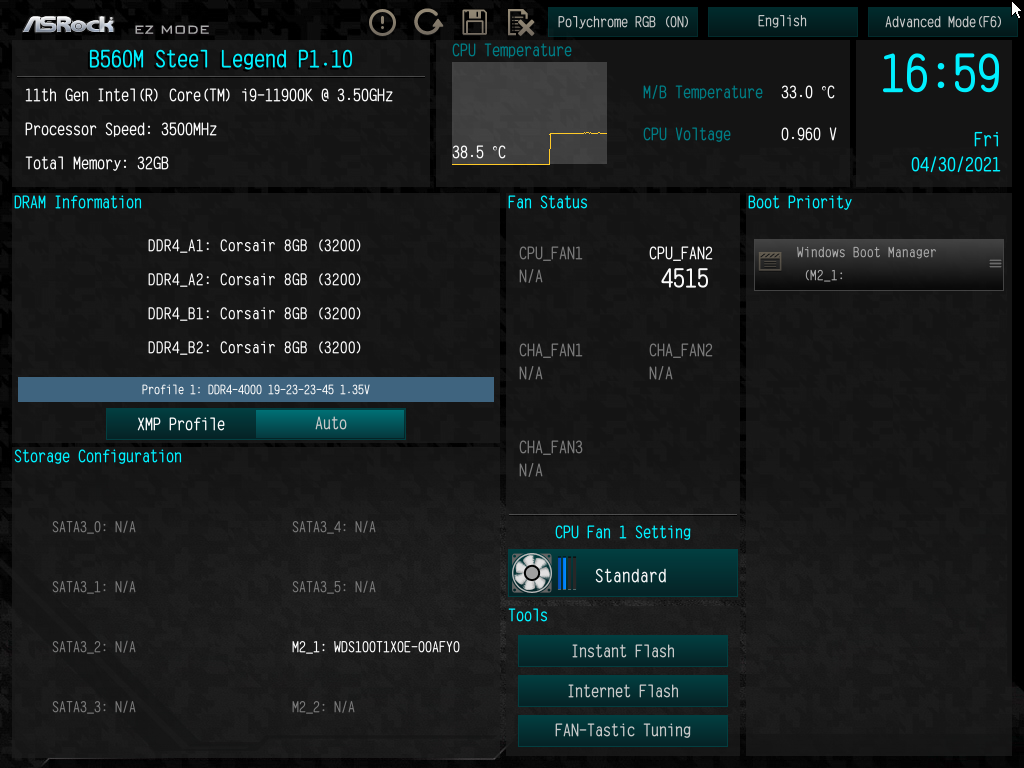Select Profile 1 DDR4-4000 19-23-23-45 bar
1024x768 pixels.
tap(256, 389)
